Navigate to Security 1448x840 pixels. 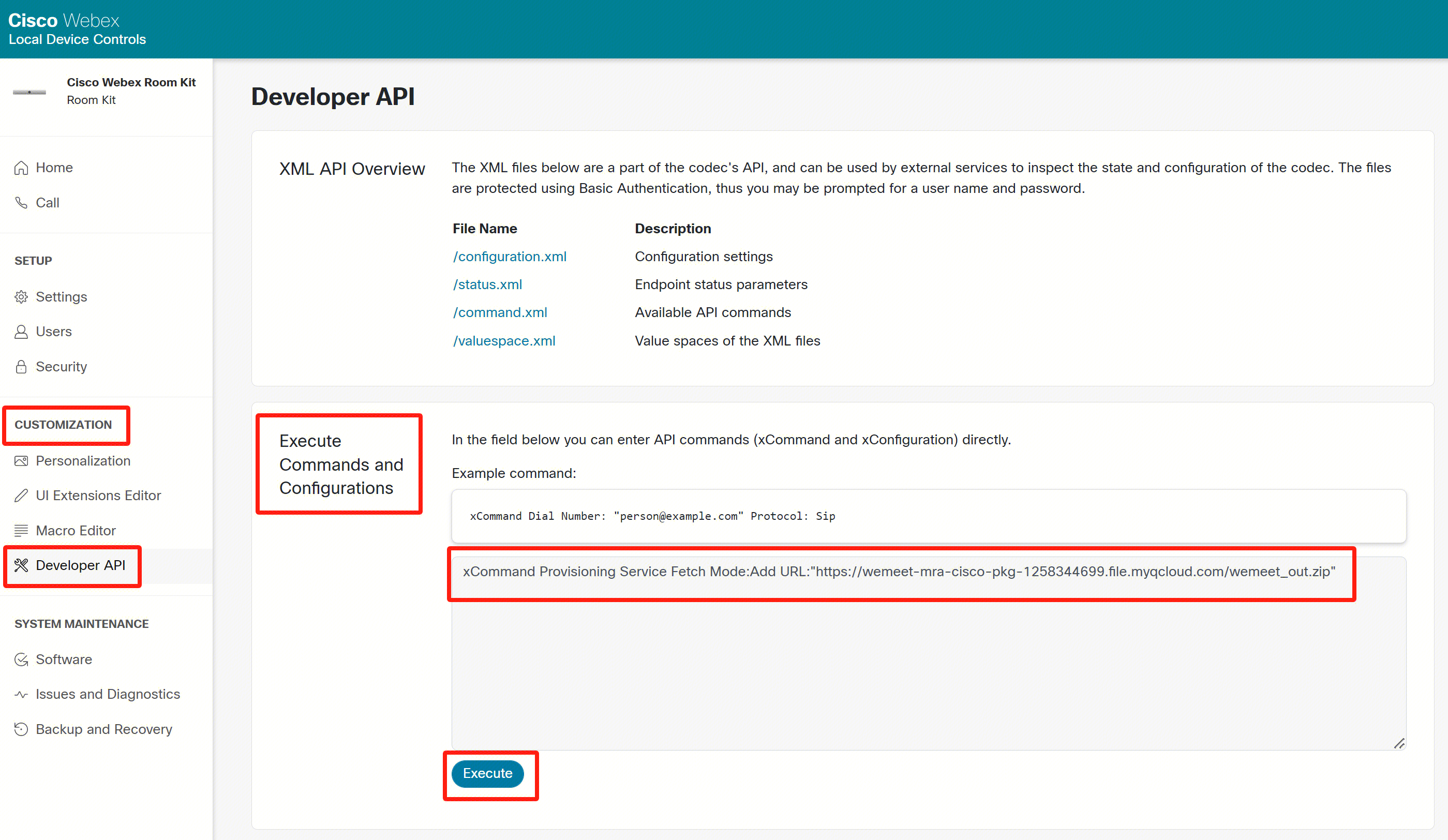click(106, 367)
